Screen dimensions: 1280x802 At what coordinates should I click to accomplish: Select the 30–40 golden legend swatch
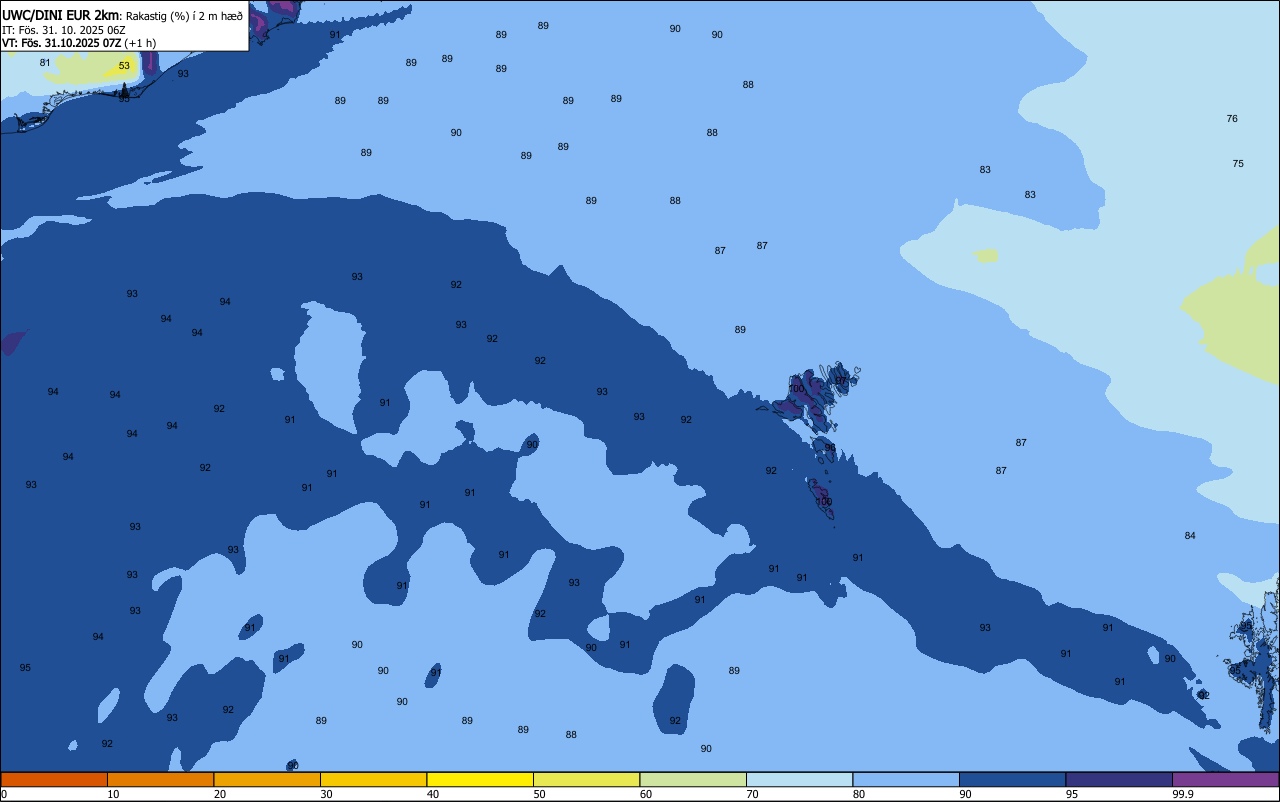pyautogui.click(x=373, y=779)
